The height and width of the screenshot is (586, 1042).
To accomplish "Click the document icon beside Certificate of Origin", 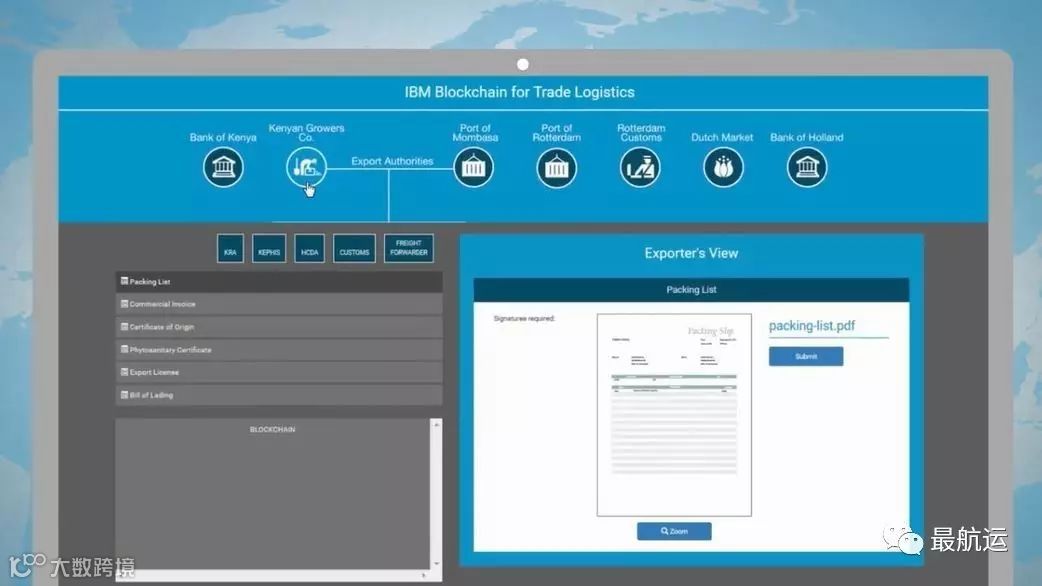I will tap(124, 326).
